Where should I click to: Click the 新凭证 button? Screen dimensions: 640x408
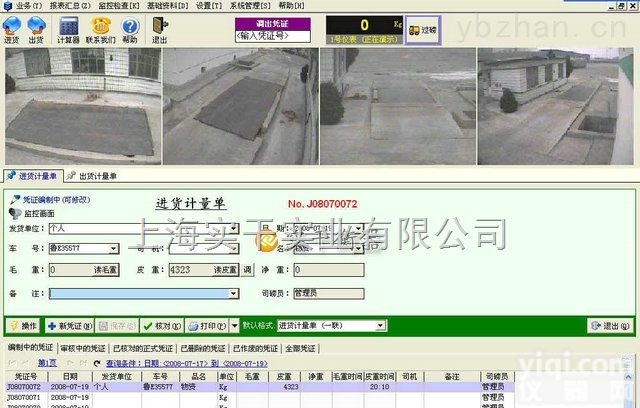[69, 326]
